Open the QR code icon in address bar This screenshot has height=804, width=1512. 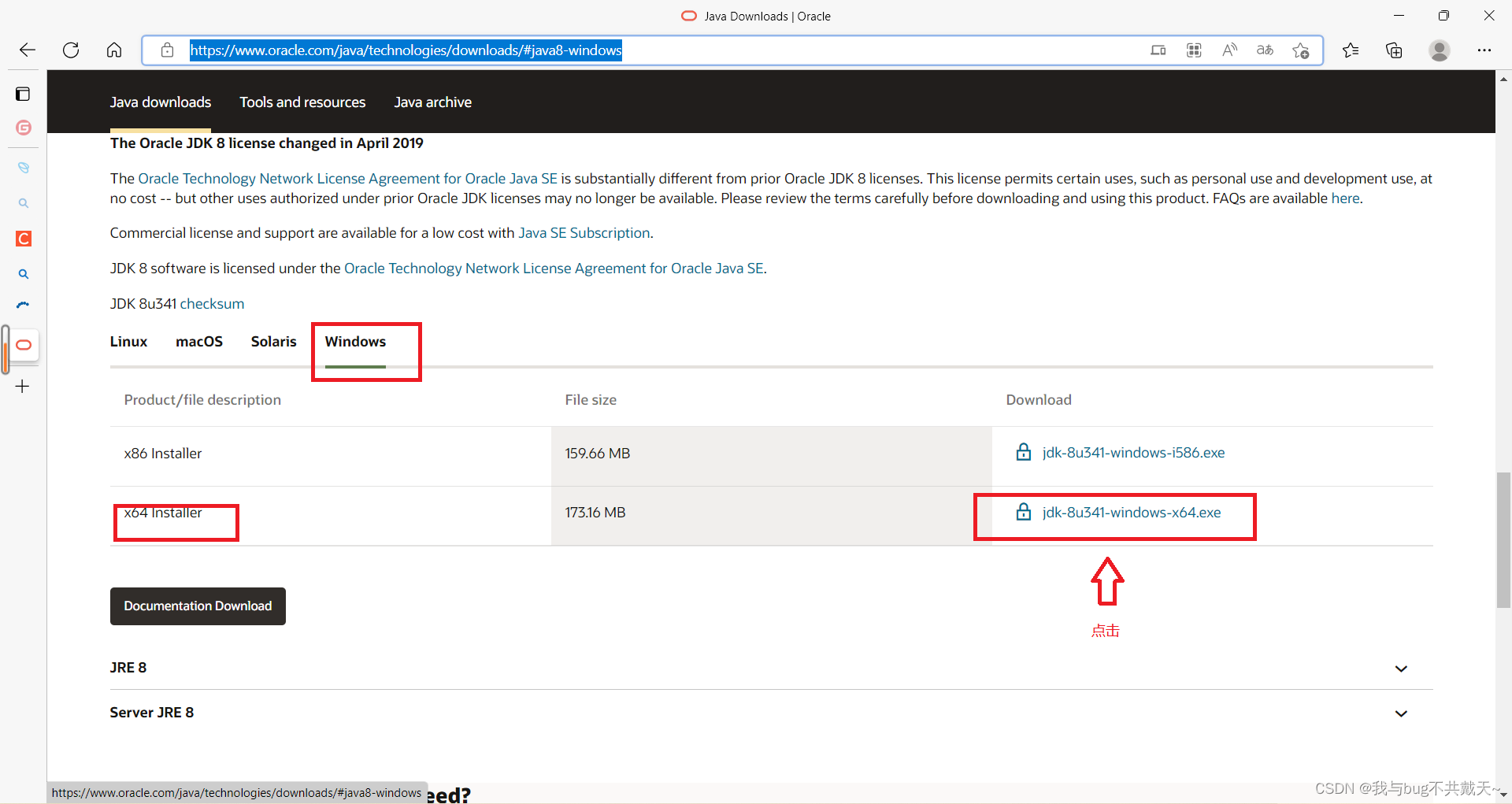coord(1194,50)
